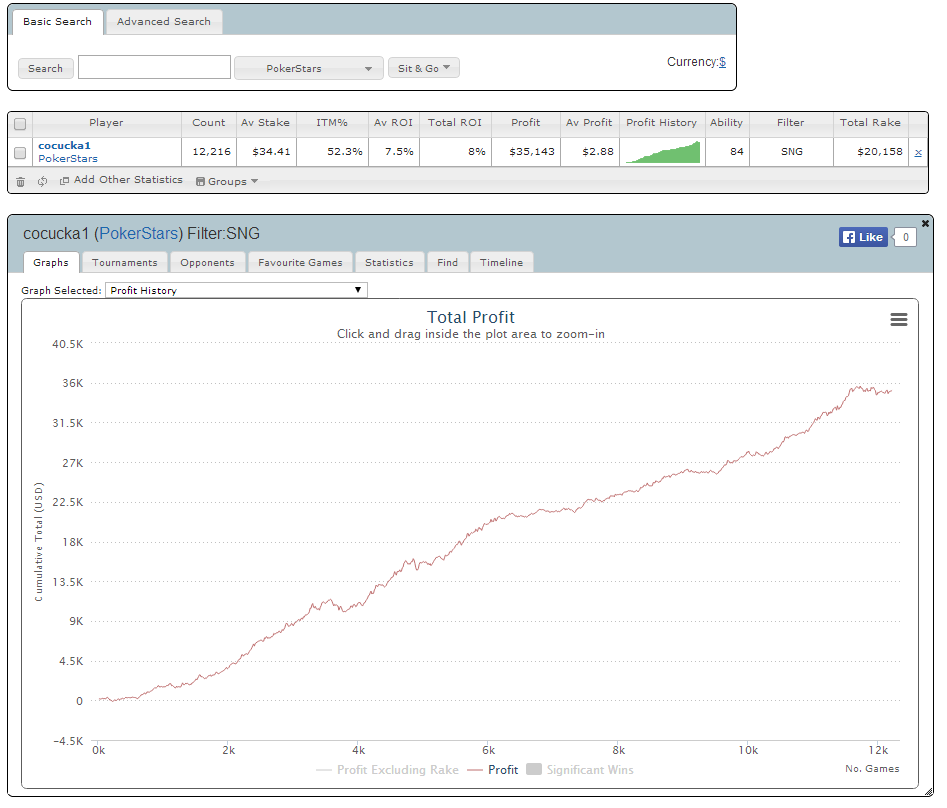Toggle the Profit legend series
Image resolution: width=947 pixels, height=808 pixels.
tap(493, 770)
